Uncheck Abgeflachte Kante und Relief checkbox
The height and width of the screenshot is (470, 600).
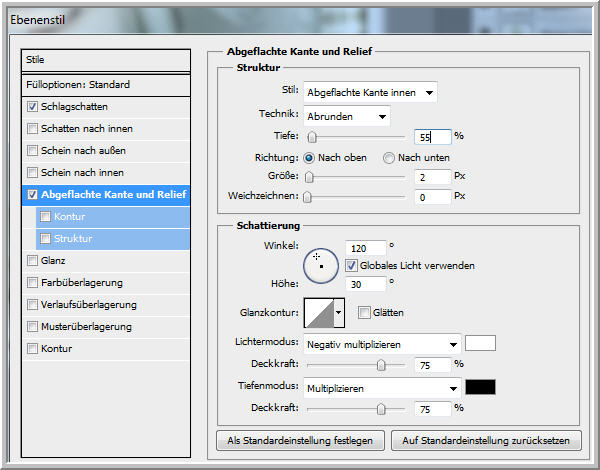(33, 195)
